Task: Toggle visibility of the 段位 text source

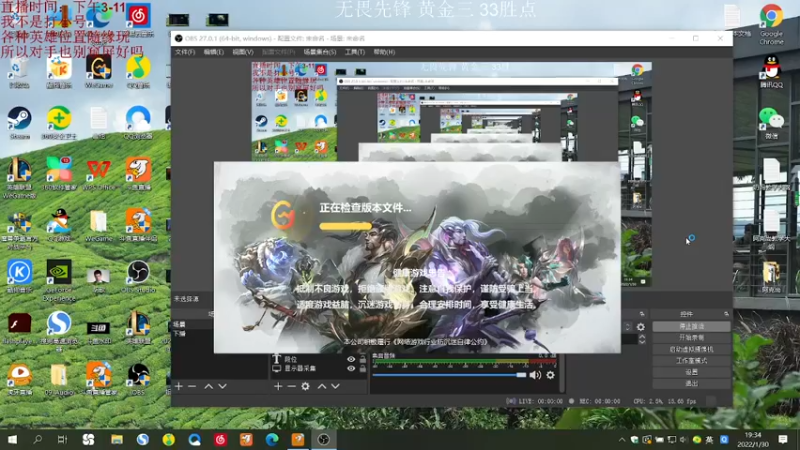Action: tap(351, 359)
